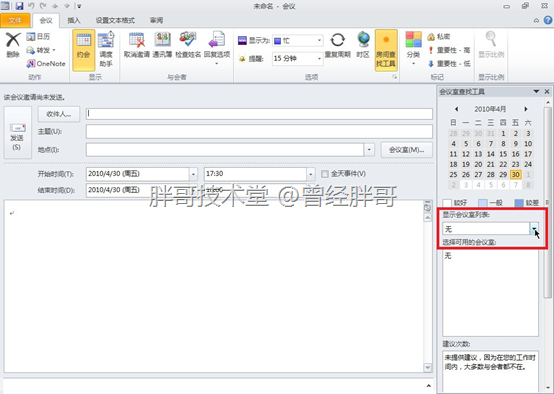The image size is (554, 394).
Task: Mark meeting as Private (私密)
Action: [439, 36]
